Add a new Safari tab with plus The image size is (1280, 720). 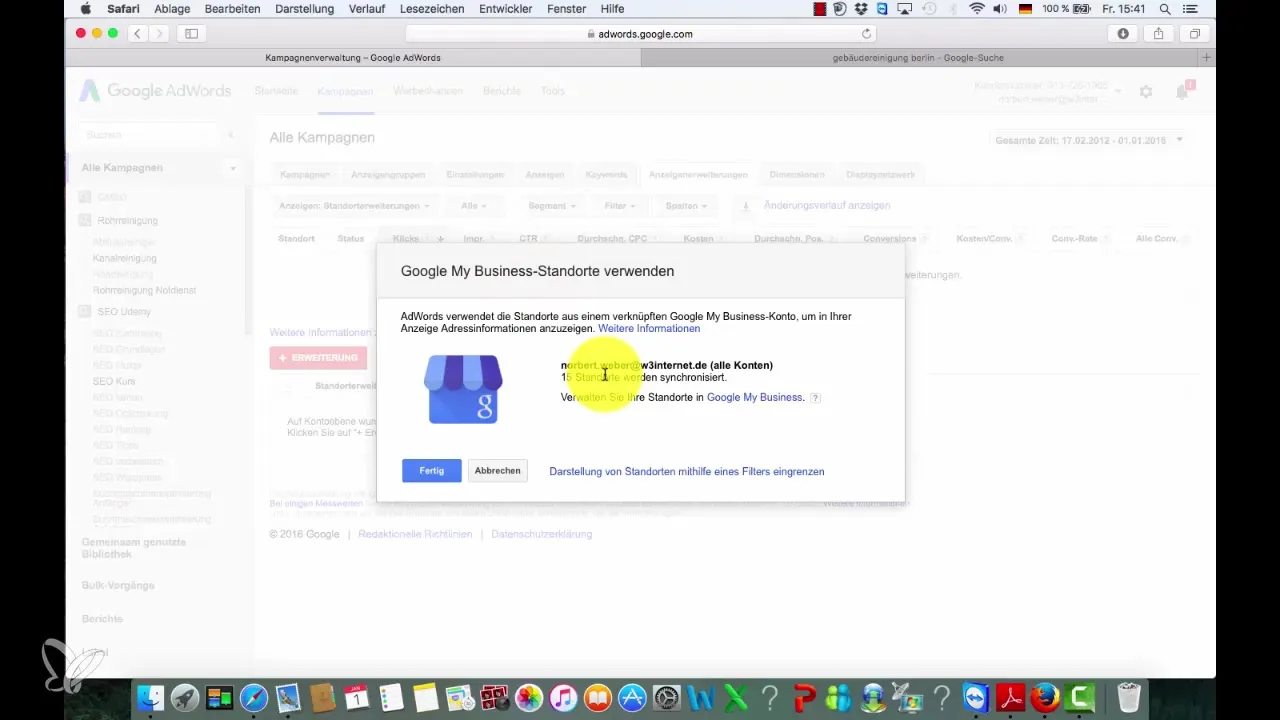point(1207,58)
